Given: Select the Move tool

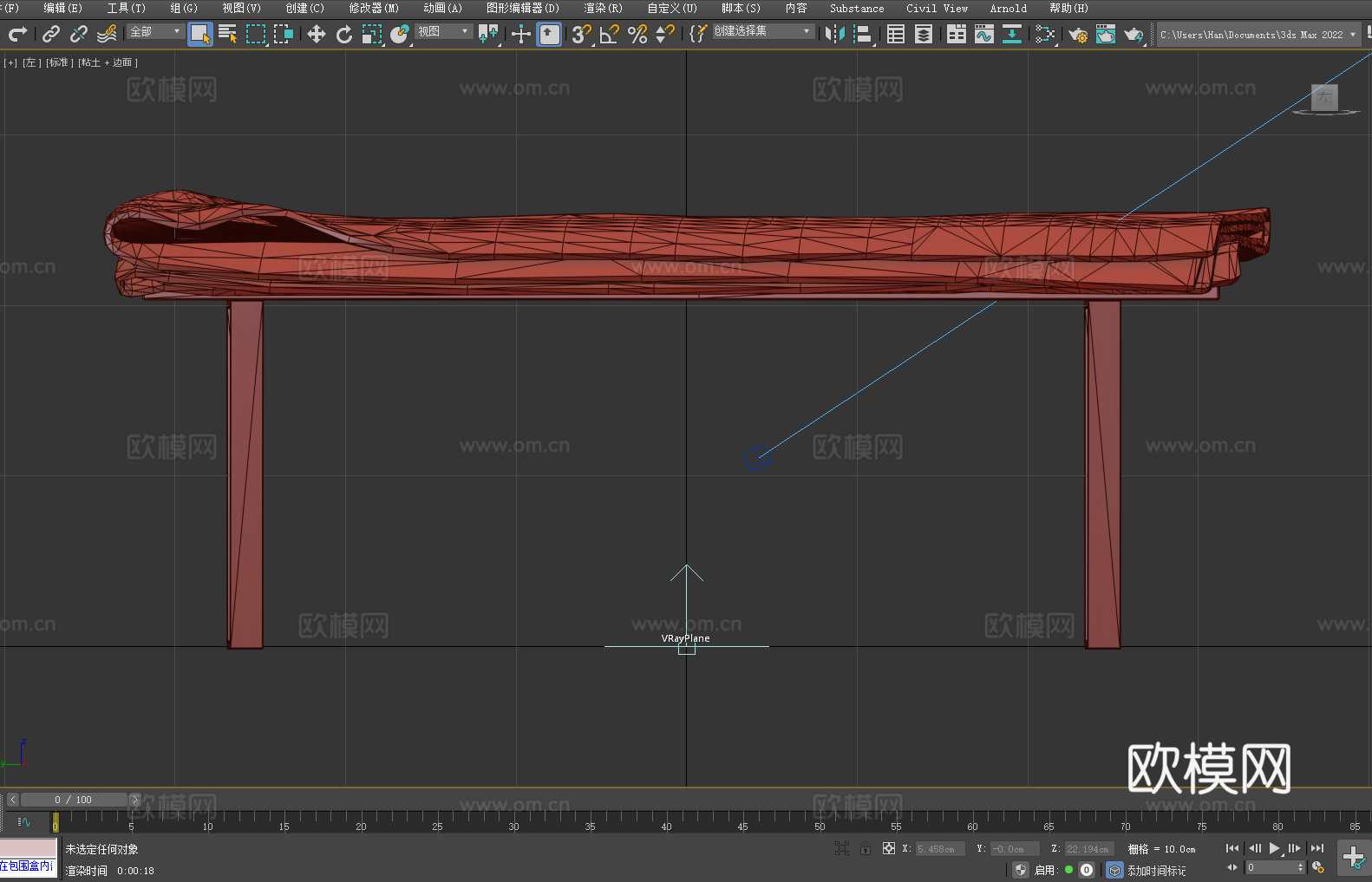Looking at the screenshot, I should coord(317,34).
